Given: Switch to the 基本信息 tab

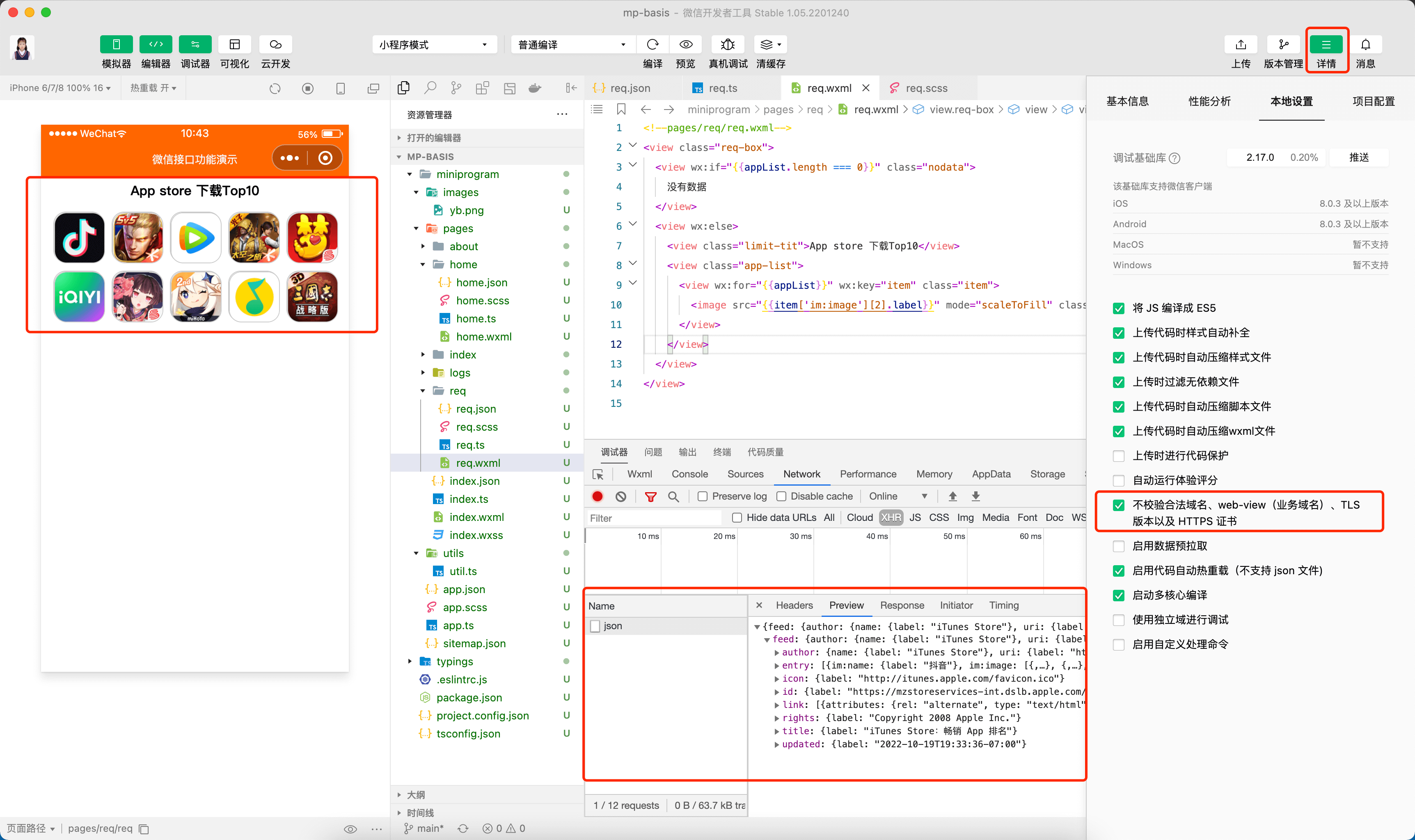Looking at the screenshot, I should coord(1127,101).
